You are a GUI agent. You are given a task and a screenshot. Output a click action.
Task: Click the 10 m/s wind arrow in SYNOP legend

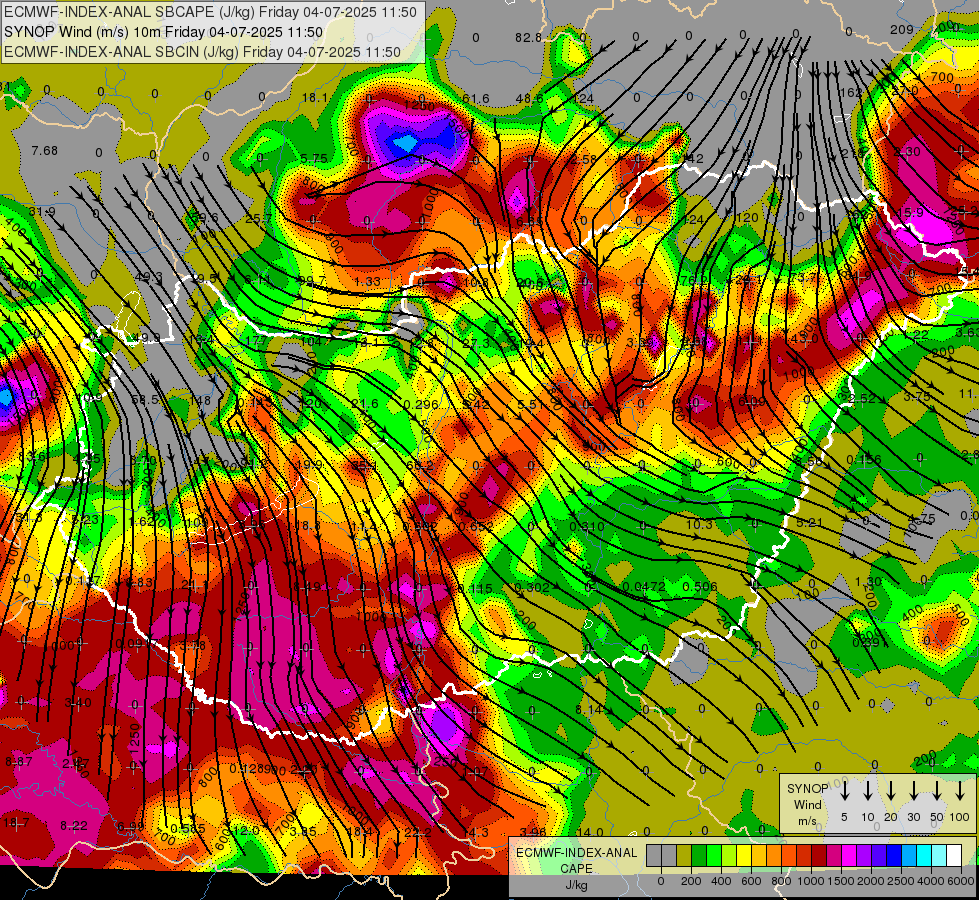(867, 790)
